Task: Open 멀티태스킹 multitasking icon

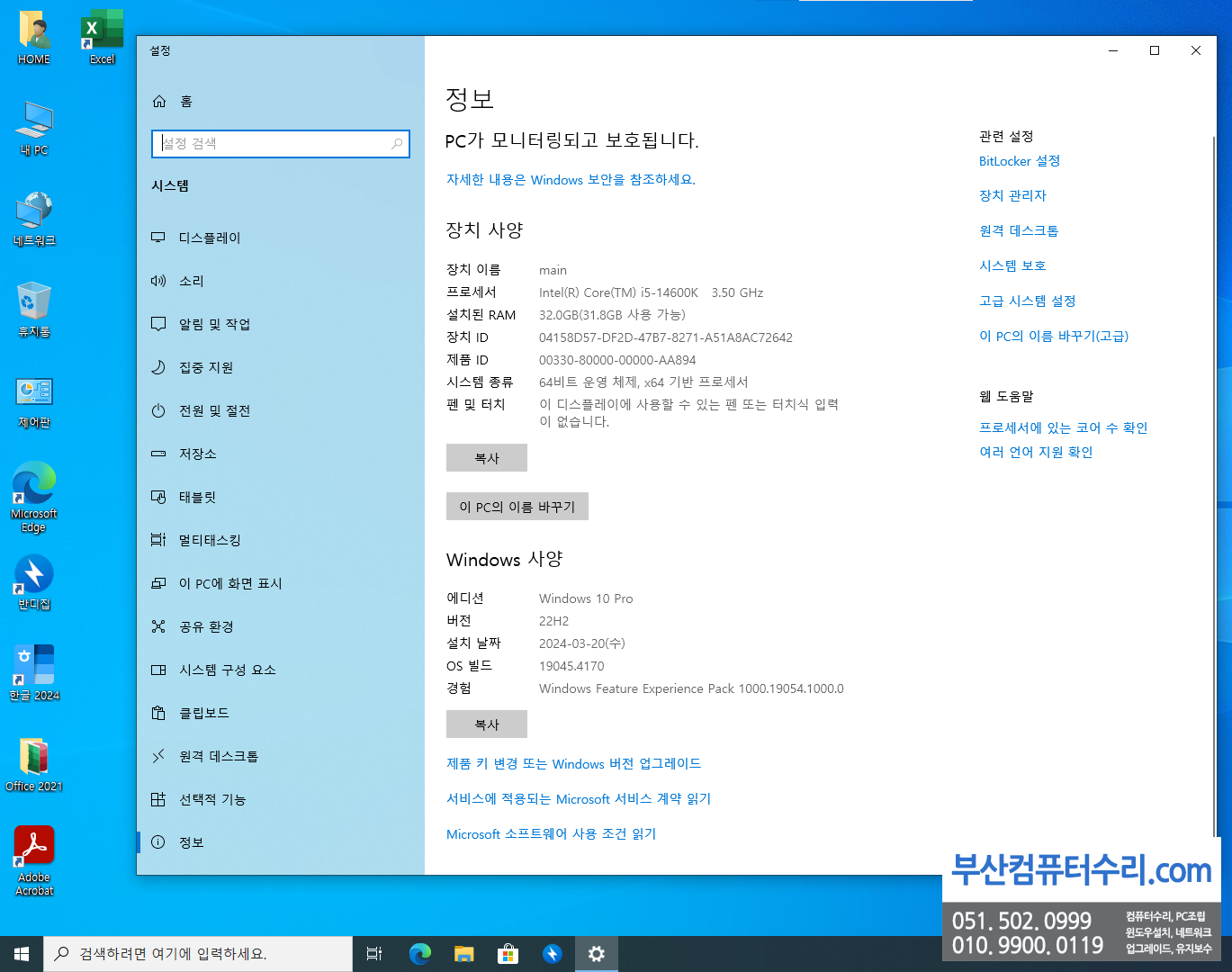Action: [158, 540]
